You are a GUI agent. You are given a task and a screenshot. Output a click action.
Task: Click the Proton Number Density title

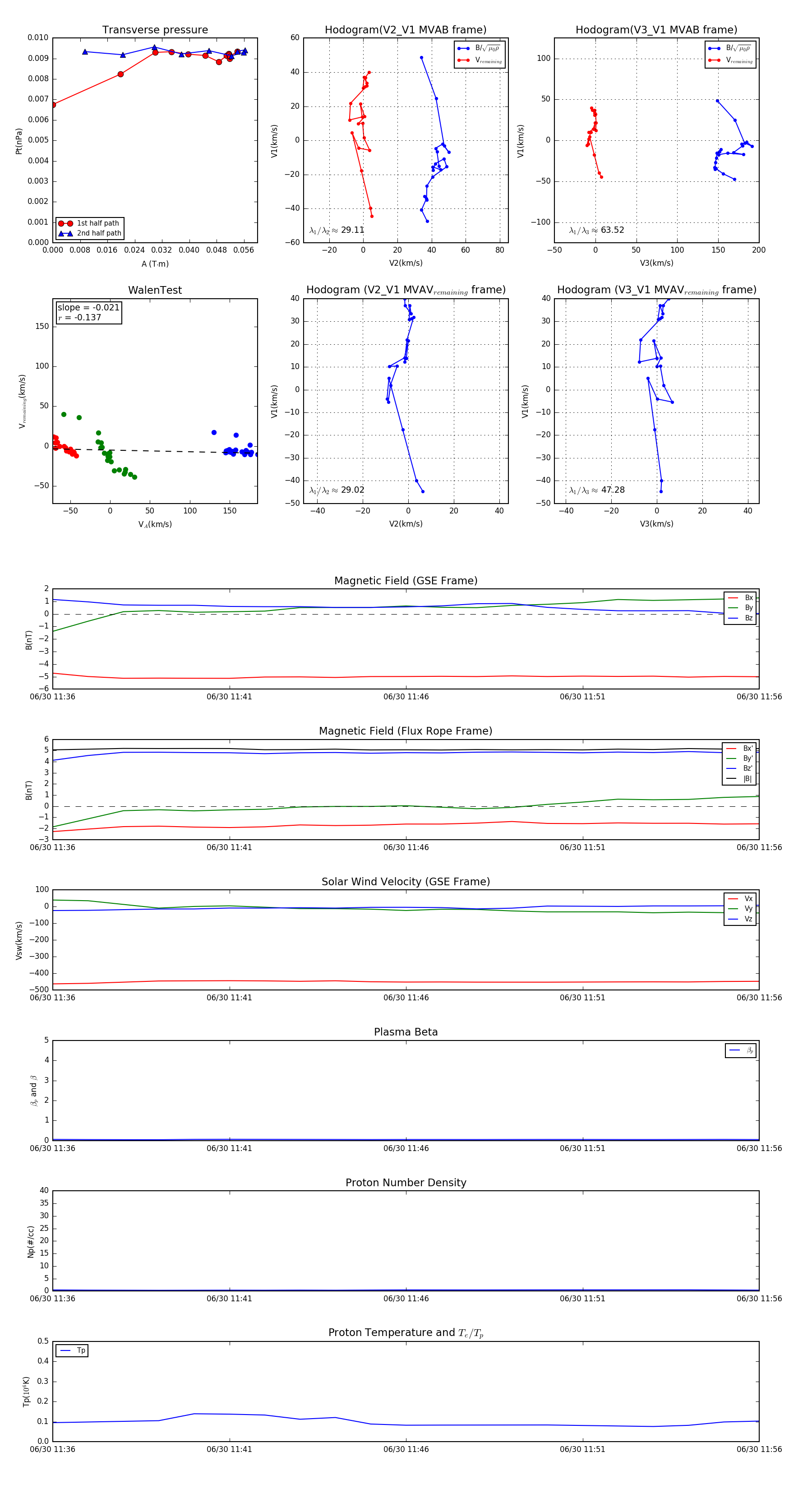(x=406, y=1183)
